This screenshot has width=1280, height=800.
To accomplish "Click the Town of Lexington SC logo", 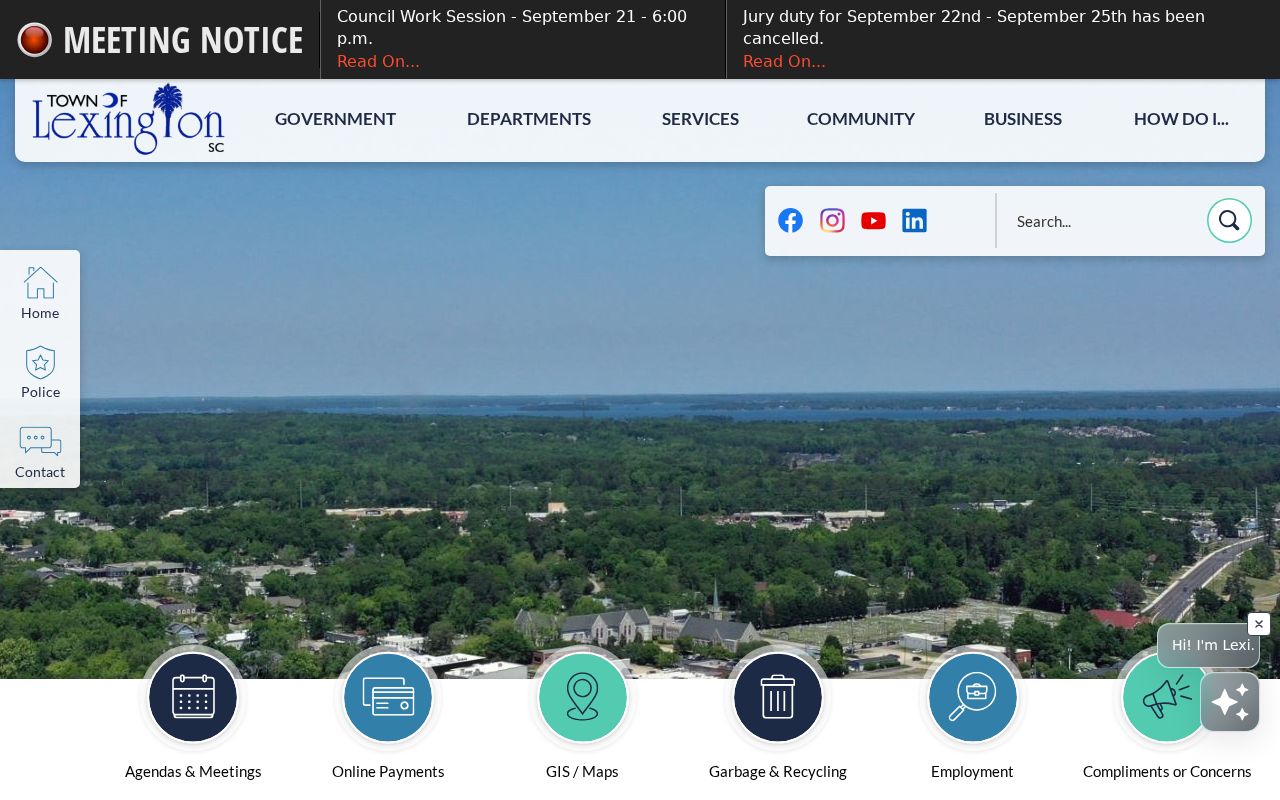I will 128,119.
